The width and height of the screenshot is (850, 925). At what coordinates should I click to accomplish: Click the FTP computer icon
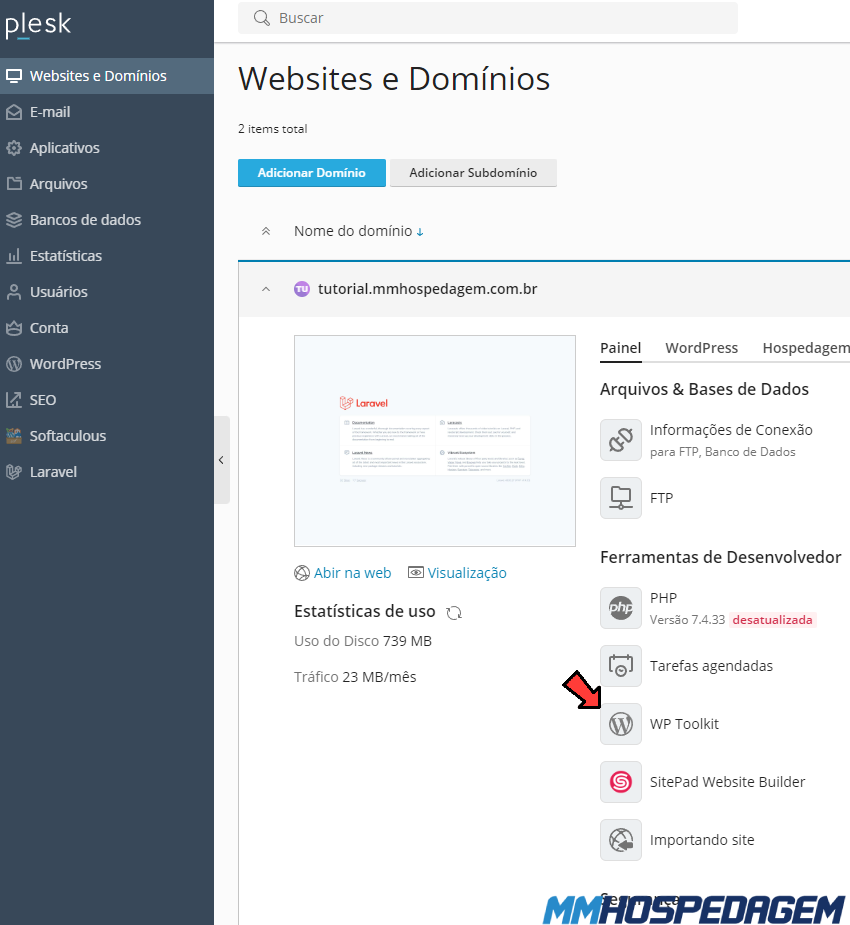pyautogui.click(x=621, y=498)
